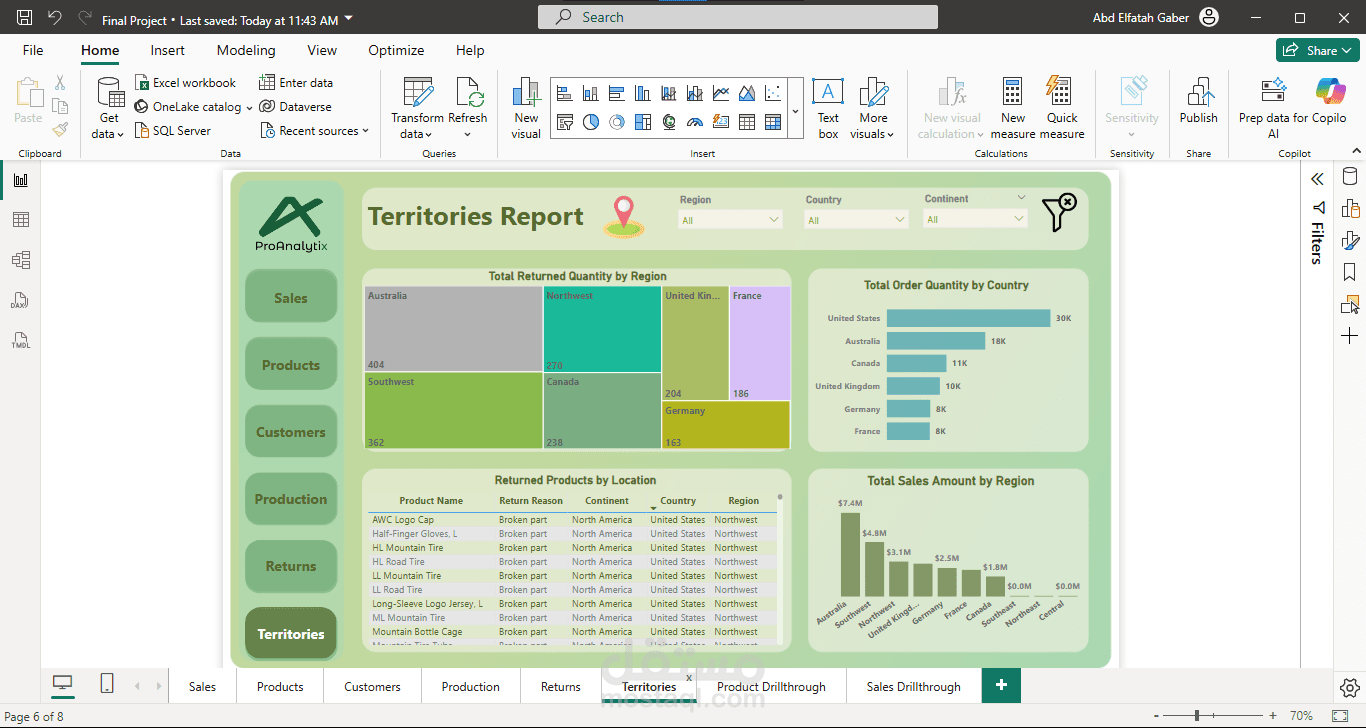Click the Transform data icon
Image resolution: width=1366 pixels, height=728 pixels.
(x=417, y=93)
